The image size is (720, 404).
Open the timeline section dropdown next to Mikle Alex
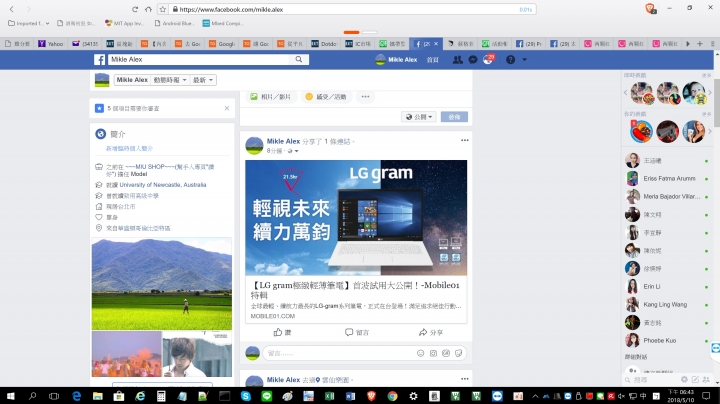[x=169, y=80]
